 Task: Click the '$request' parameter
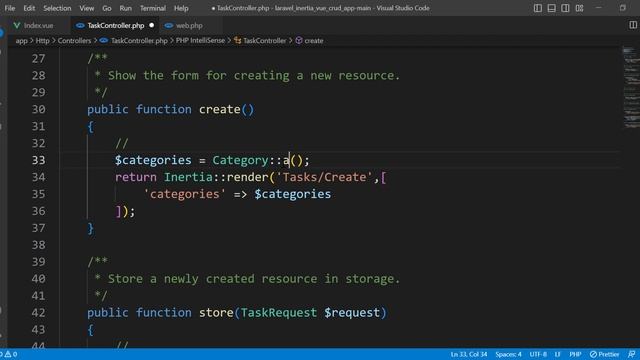pos(352,313)
